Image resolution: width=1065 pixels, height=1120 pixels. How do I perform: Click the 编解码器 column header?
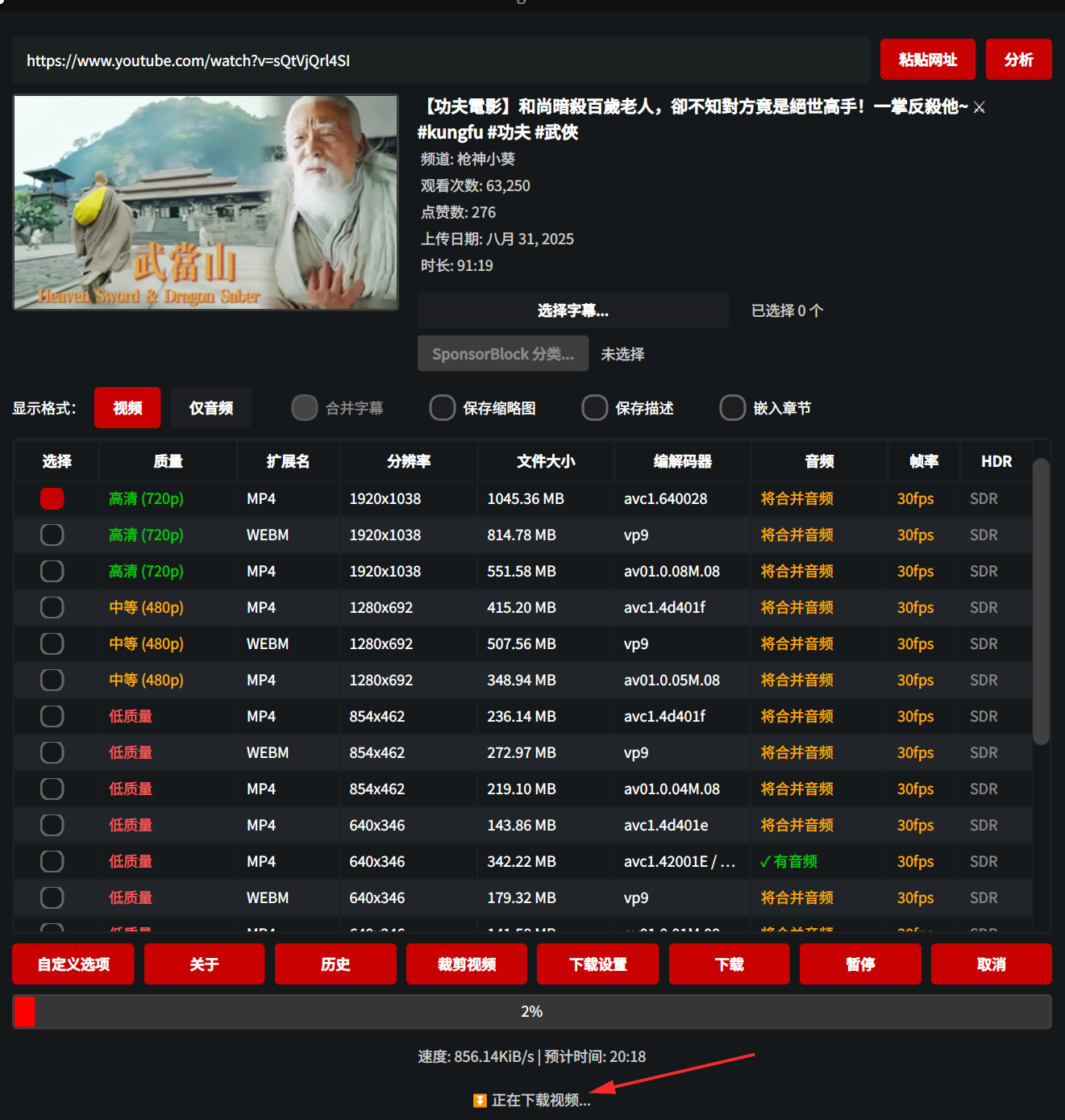pos(683,461)
